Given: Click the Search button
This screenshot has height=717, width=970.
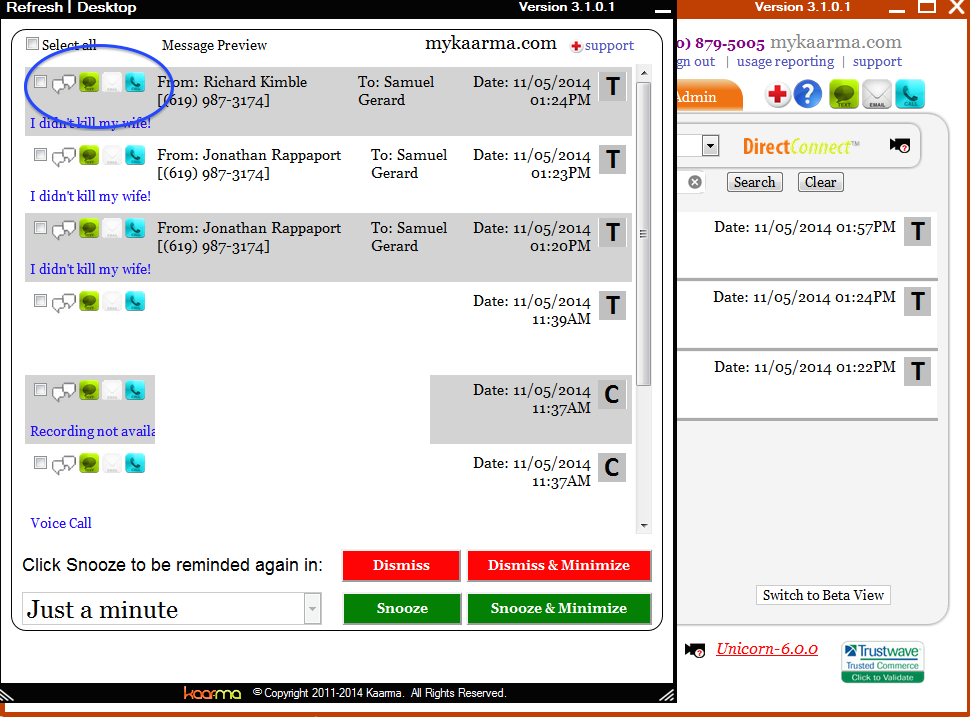Looking at the screenshot, I should click(754, 182).
